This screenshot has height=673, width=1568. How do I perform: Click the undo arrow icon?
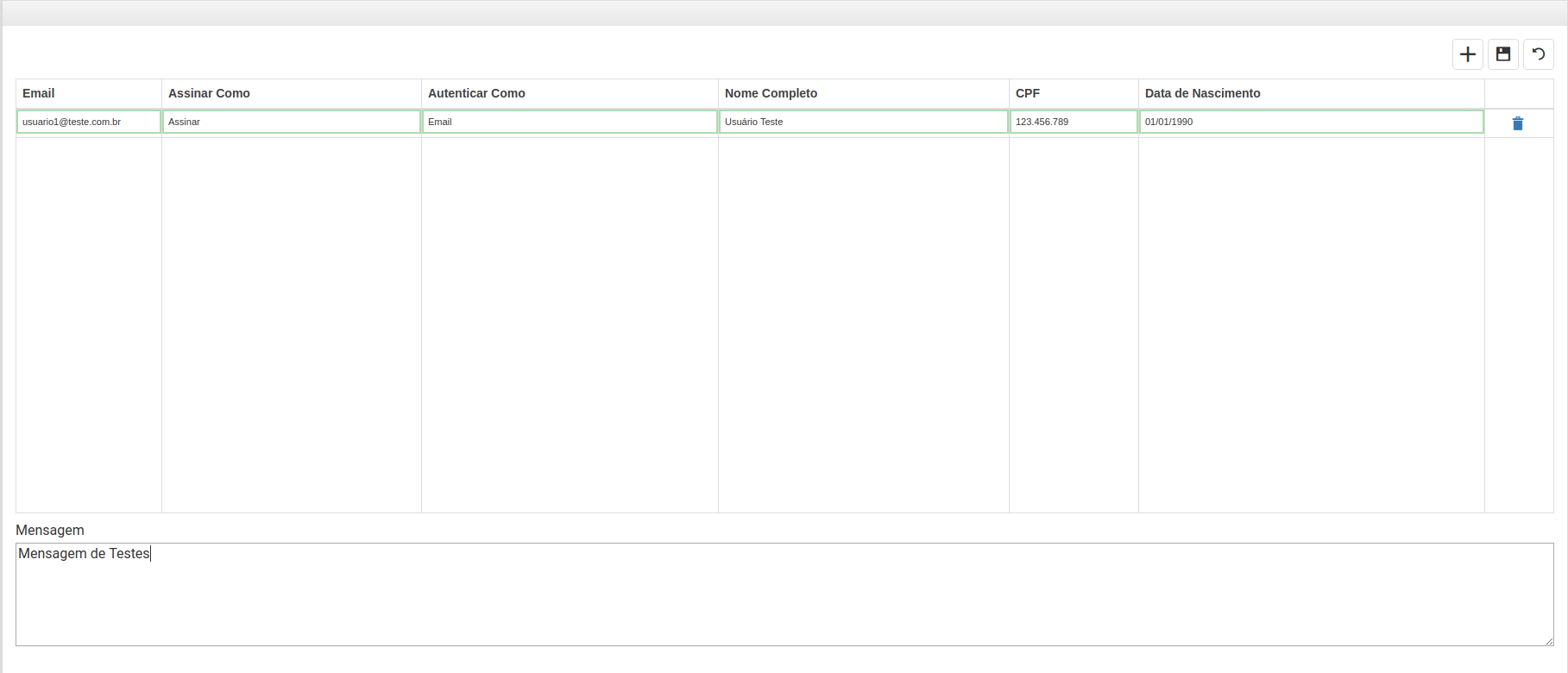click(x=1538, y=54)
